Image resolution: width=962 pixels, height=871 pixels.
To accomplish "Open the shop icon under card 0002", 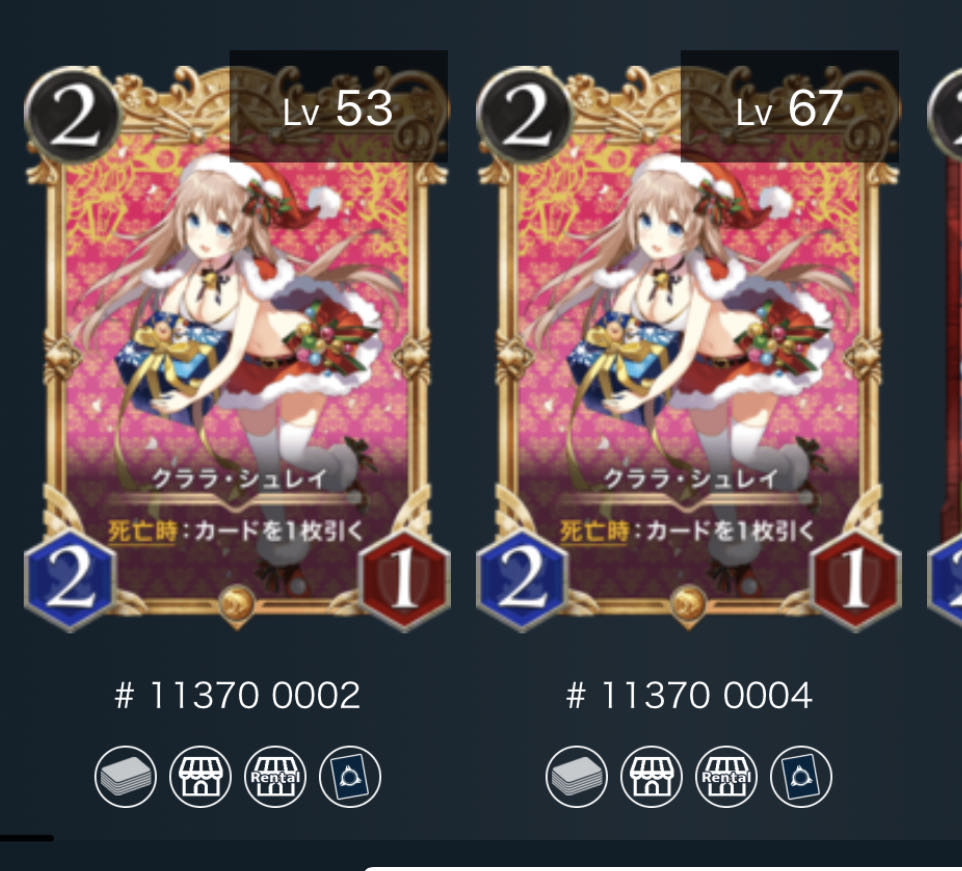I will pos(200,777).
